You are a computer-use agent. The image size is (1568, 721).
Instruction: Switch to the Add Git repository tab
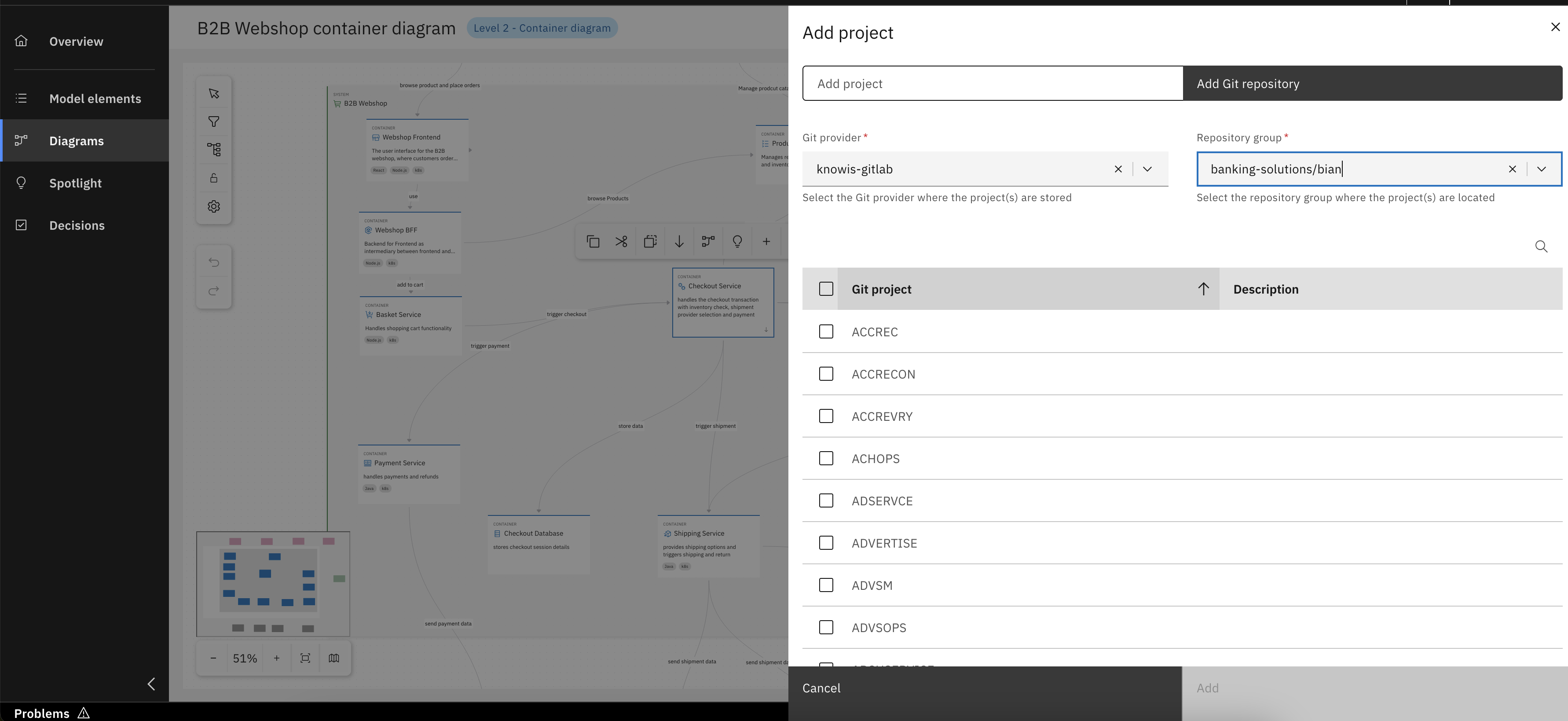coord(1248,84)
